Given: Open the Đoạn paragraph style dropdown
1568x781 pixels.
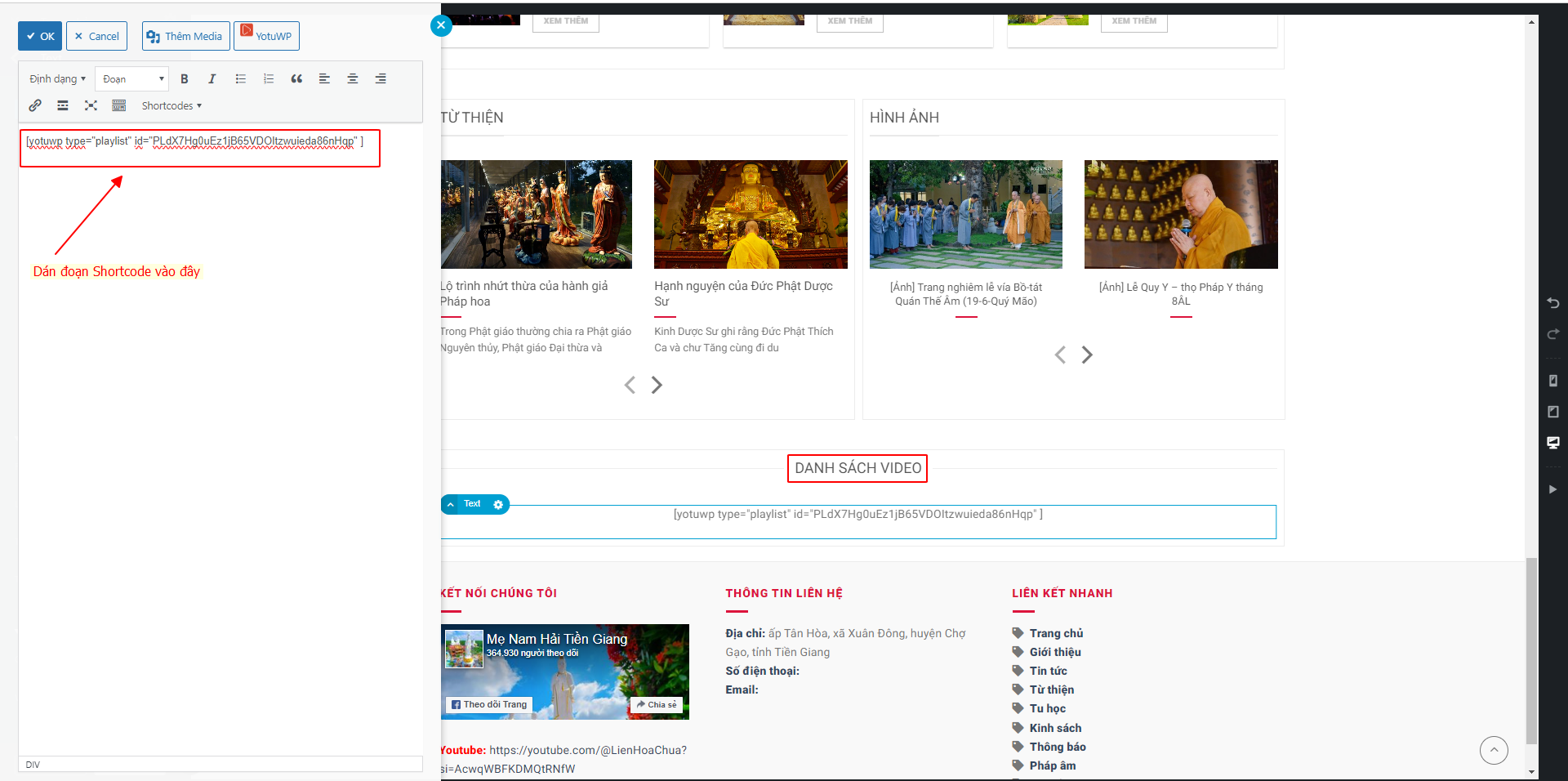Looking at the screenshot, I should (132, 79).
